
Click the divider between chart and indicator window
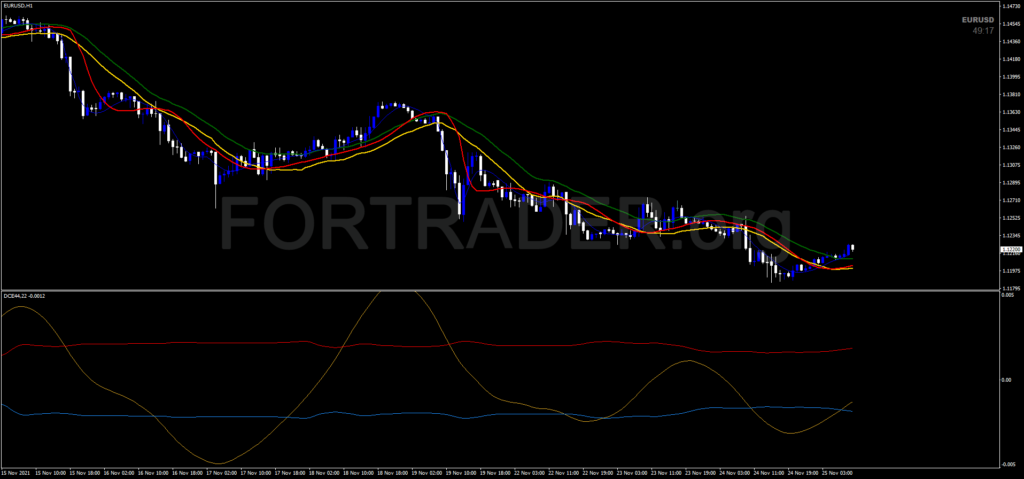coord(500,291)
